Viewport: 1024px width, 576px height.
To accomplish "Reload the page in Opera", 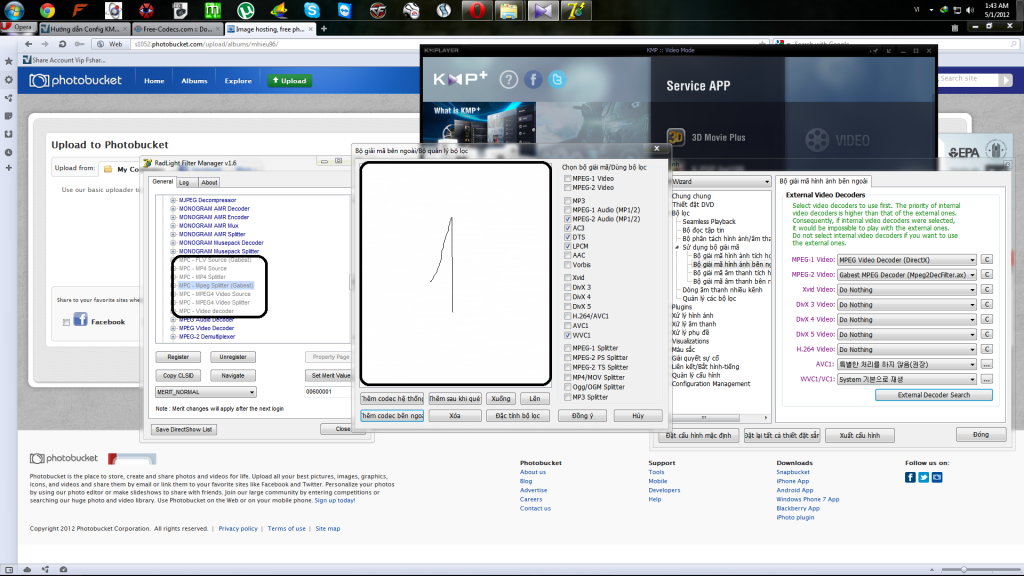I will [62, 44].
